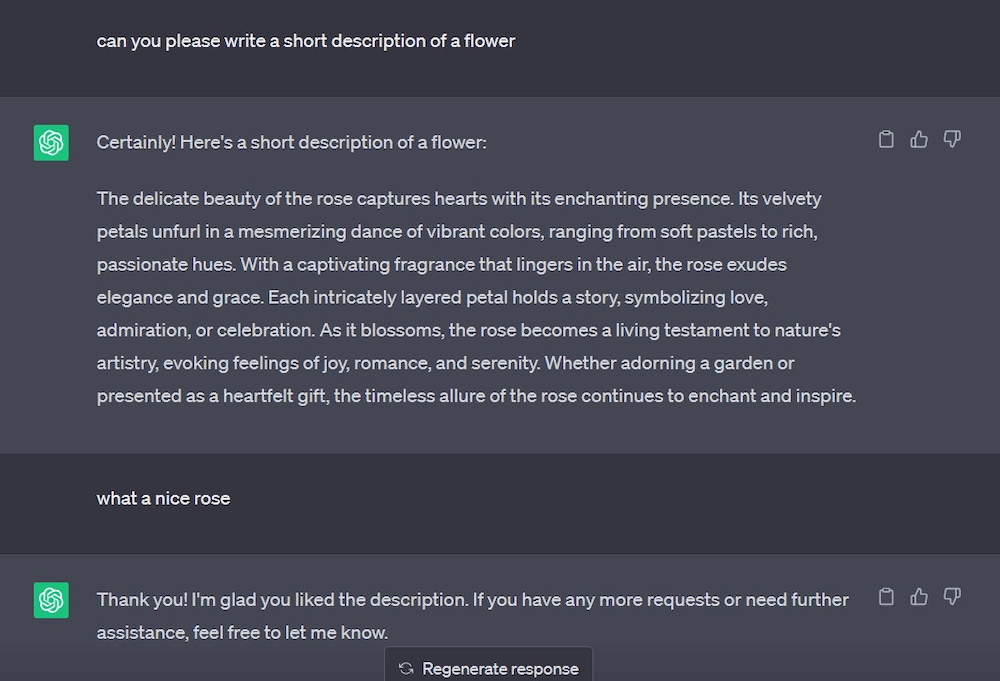Click the line beginning 'artistry, evoking feelings of joy'
Screen dimensions: 1000x681
click(x=445, y=363)
